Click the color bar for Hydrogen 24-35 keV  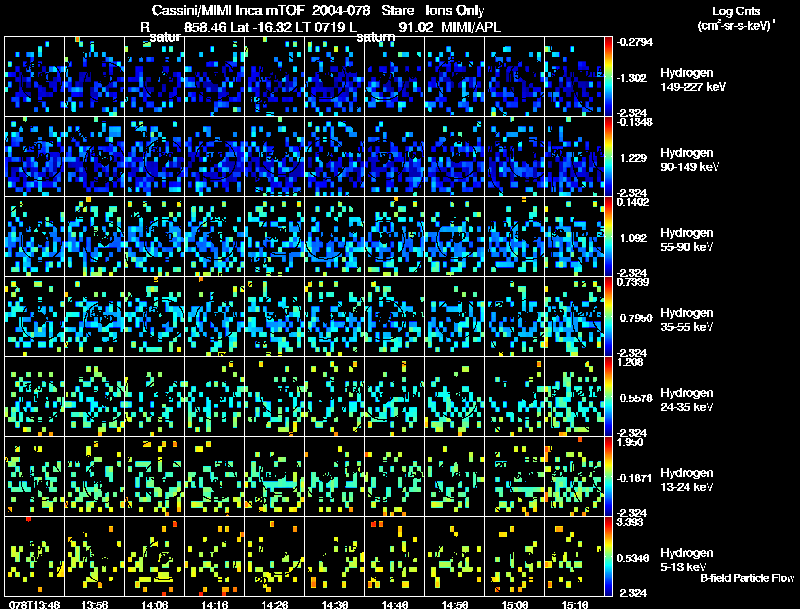[608, 397]
